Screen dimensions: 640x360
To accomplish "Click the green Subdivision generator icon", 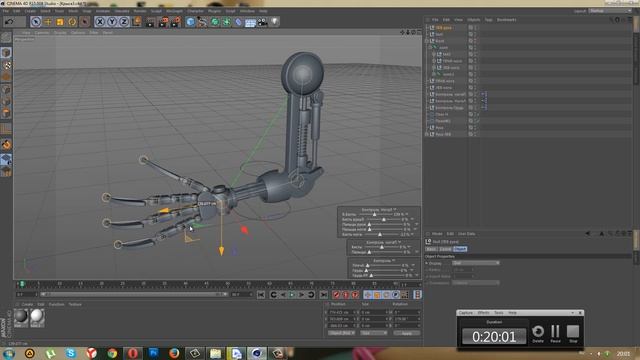I will point(214,22).
